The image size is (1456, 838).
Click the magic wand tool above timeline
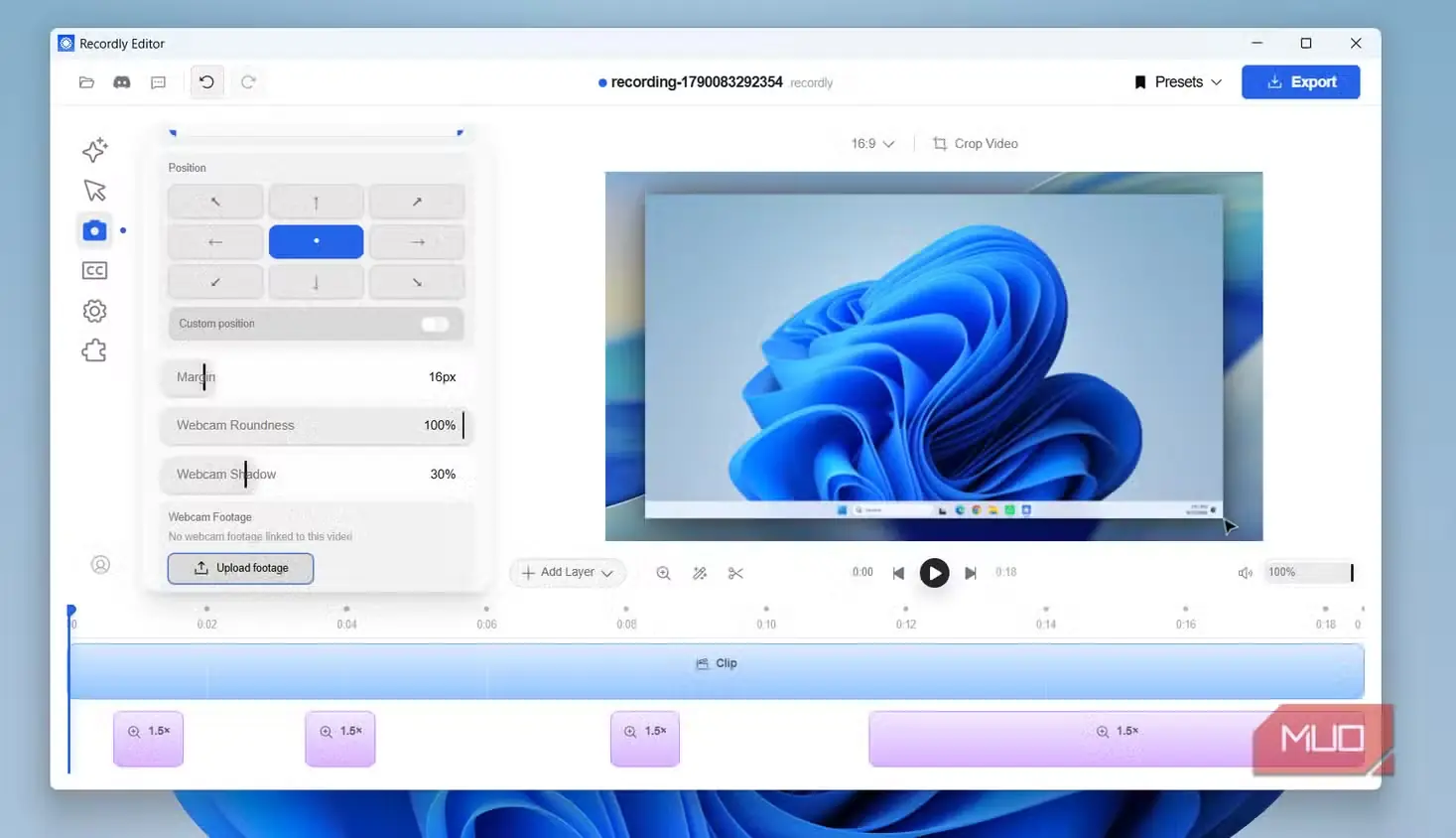pyautogui.click(x=700, y=573)
